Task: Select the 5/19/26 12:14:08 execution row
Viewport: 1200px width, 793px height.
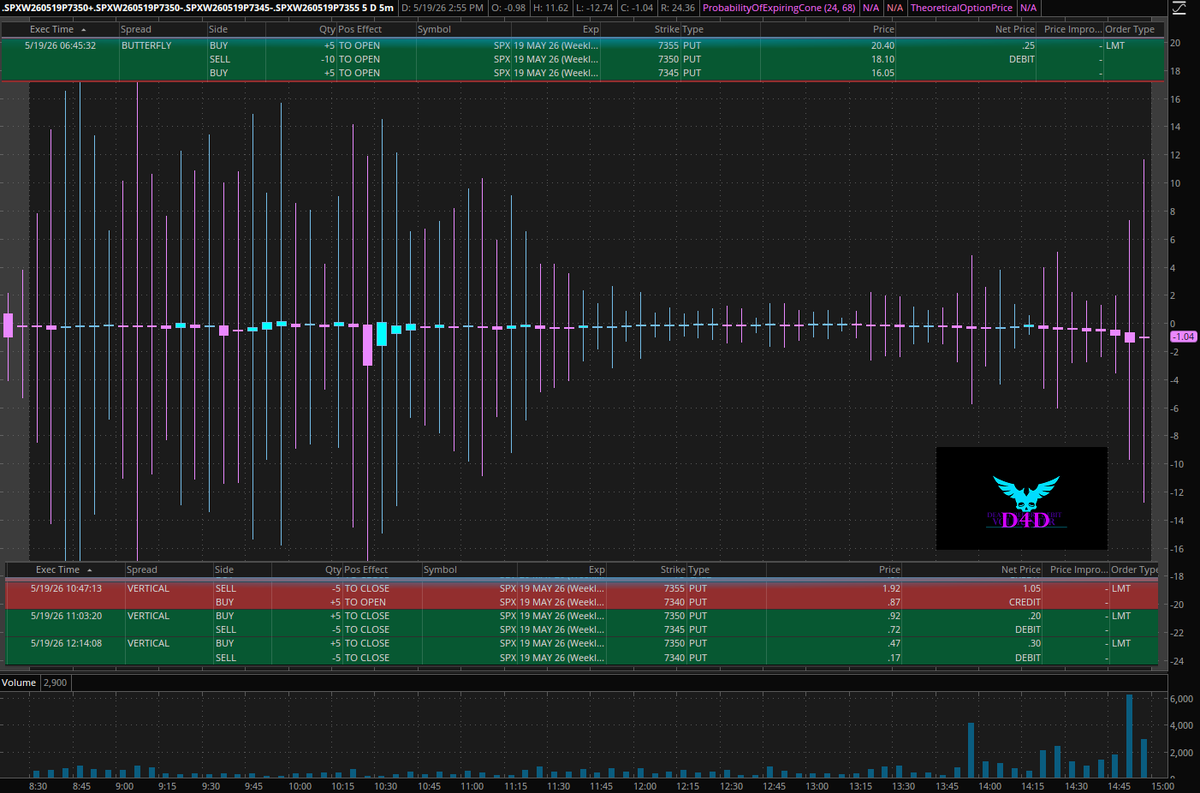Action: coord(582,651)
